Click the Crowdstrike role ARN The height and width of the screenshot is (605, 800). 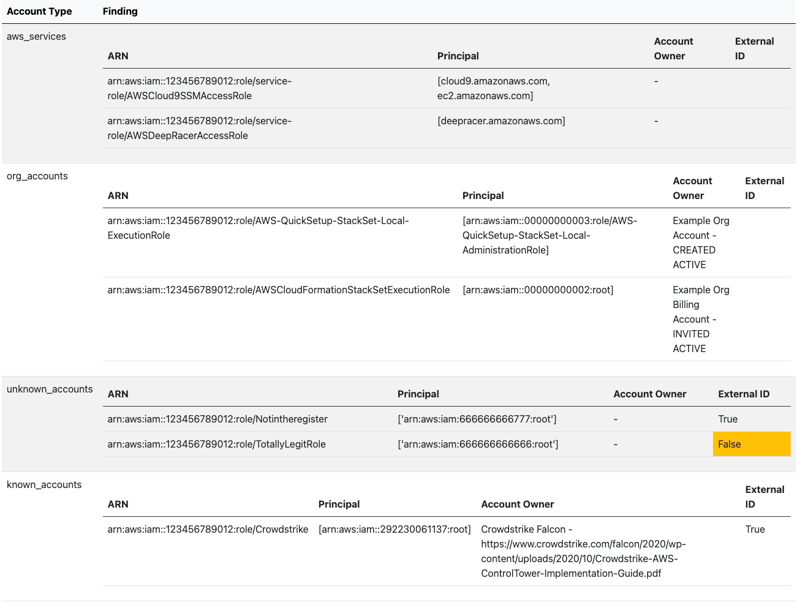(207, 529)
